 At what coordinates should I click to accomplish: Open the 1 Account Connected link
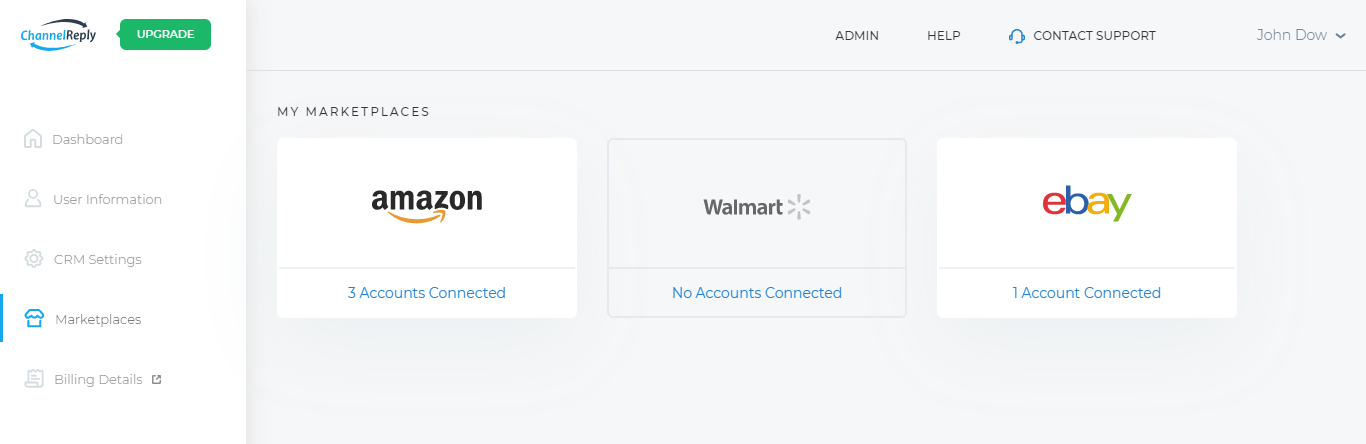coord(1087,293)
